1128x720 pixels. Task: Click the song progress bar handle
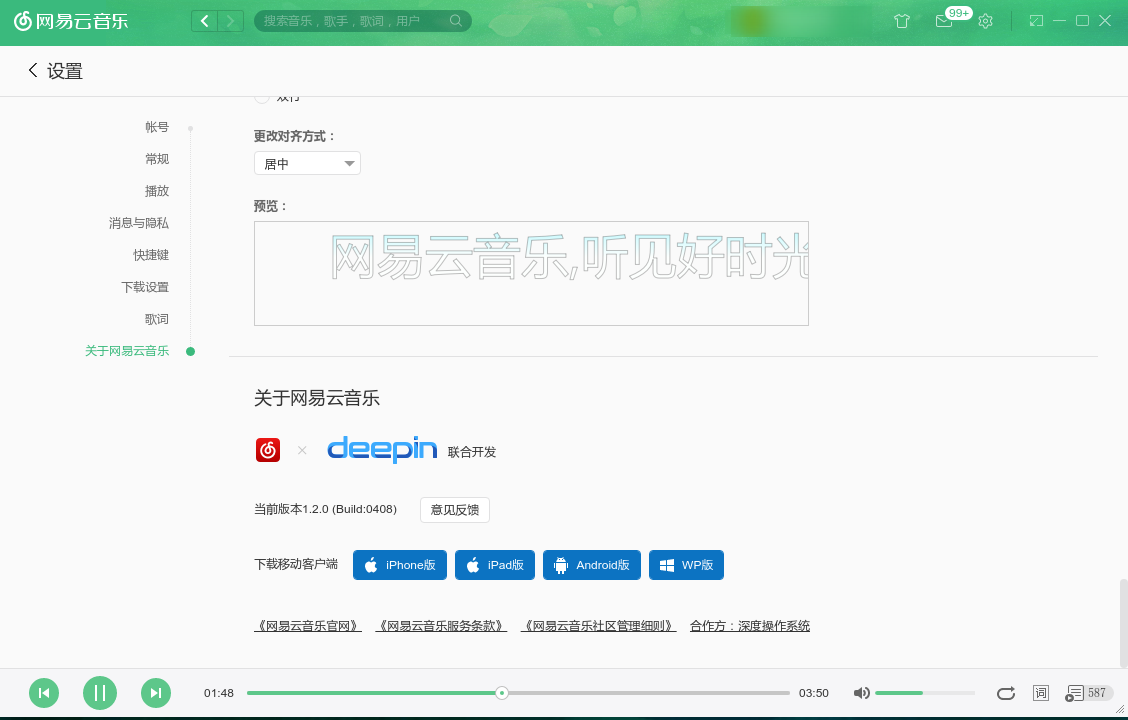(x=502, y=693)
